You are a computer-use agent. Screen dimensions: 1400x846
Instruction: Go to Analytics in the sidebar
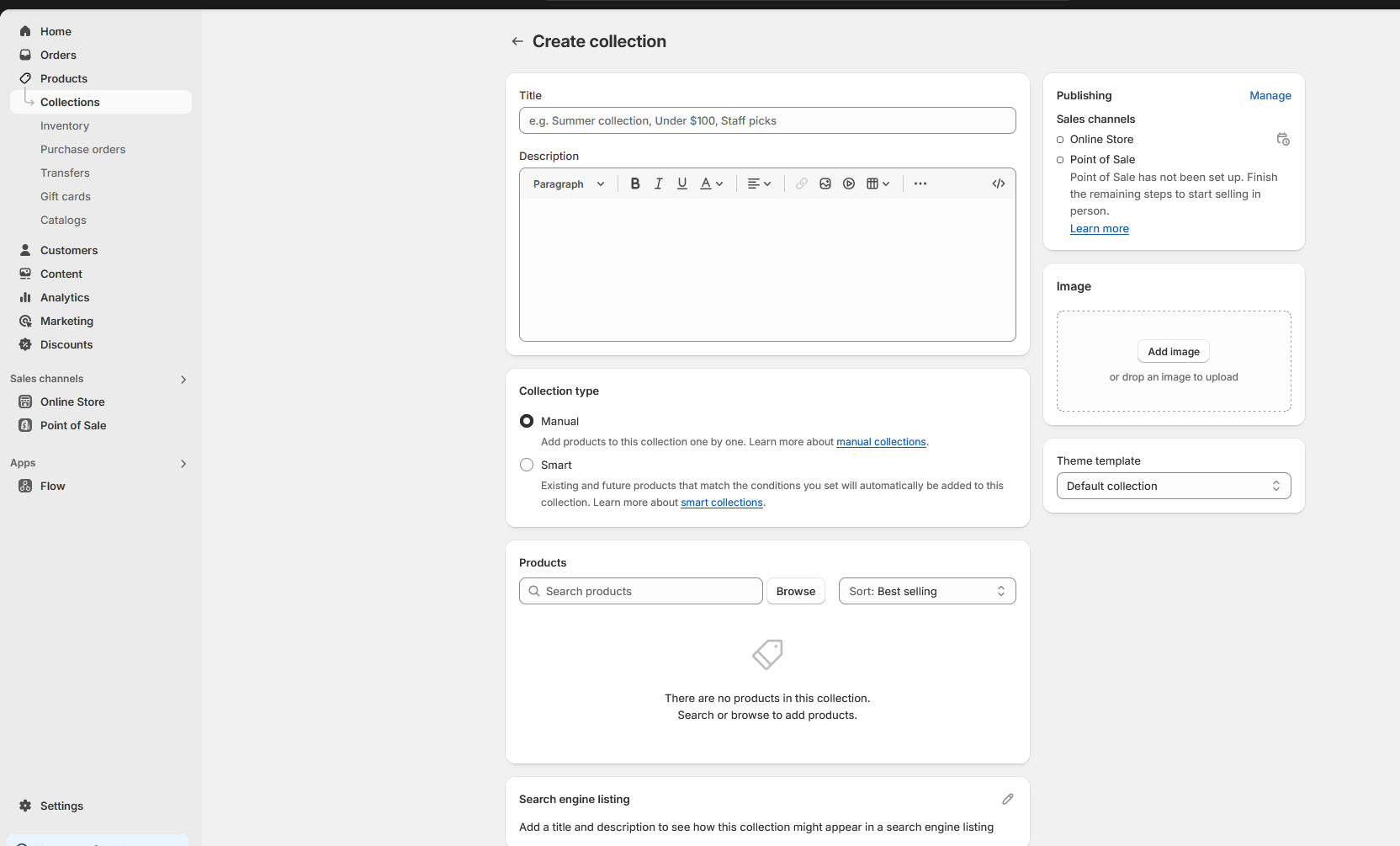point(65,297)
